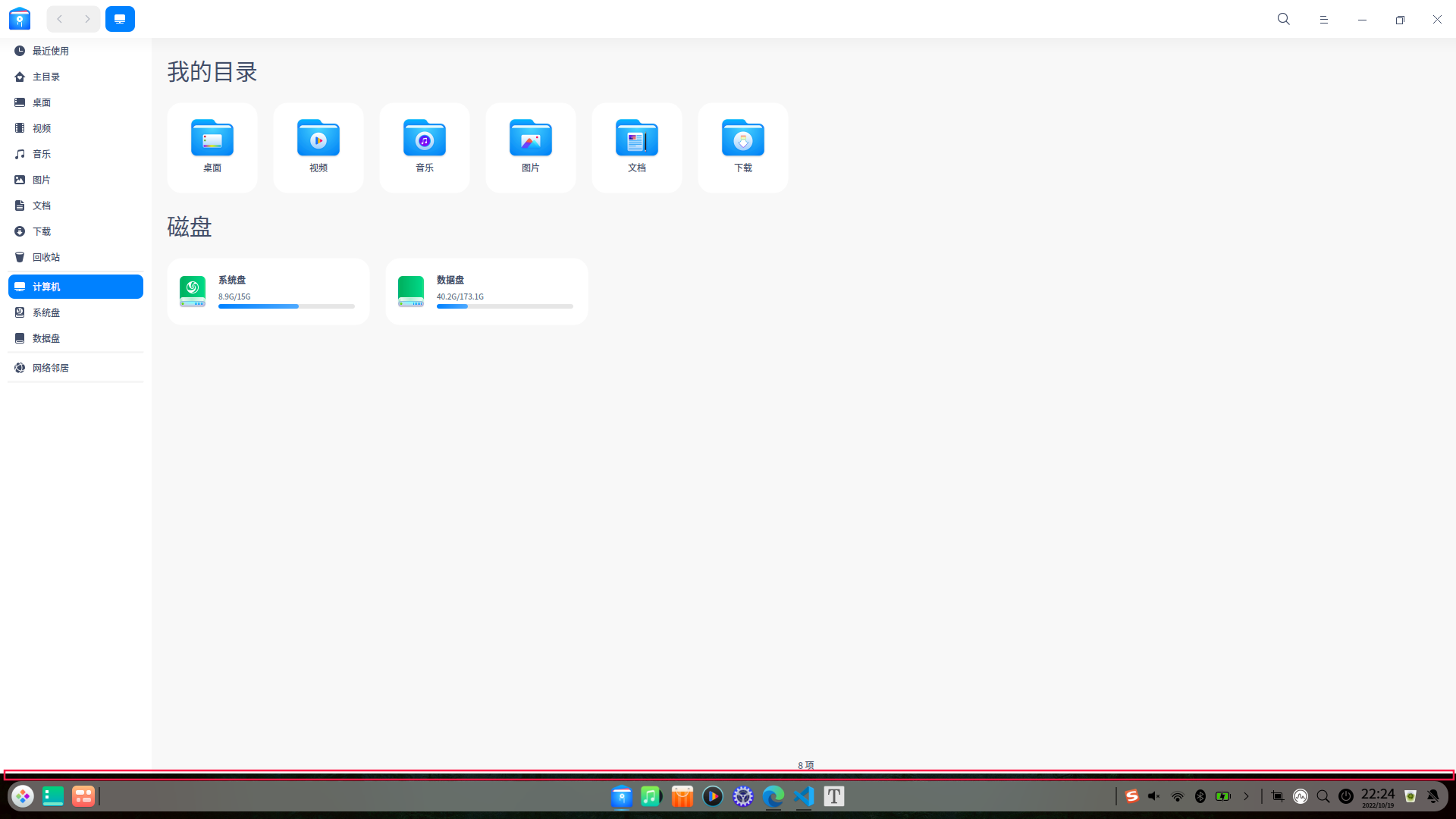Open 网络邻居 in the sidebar
This screenshot has height=819, width=1456.
50,368
